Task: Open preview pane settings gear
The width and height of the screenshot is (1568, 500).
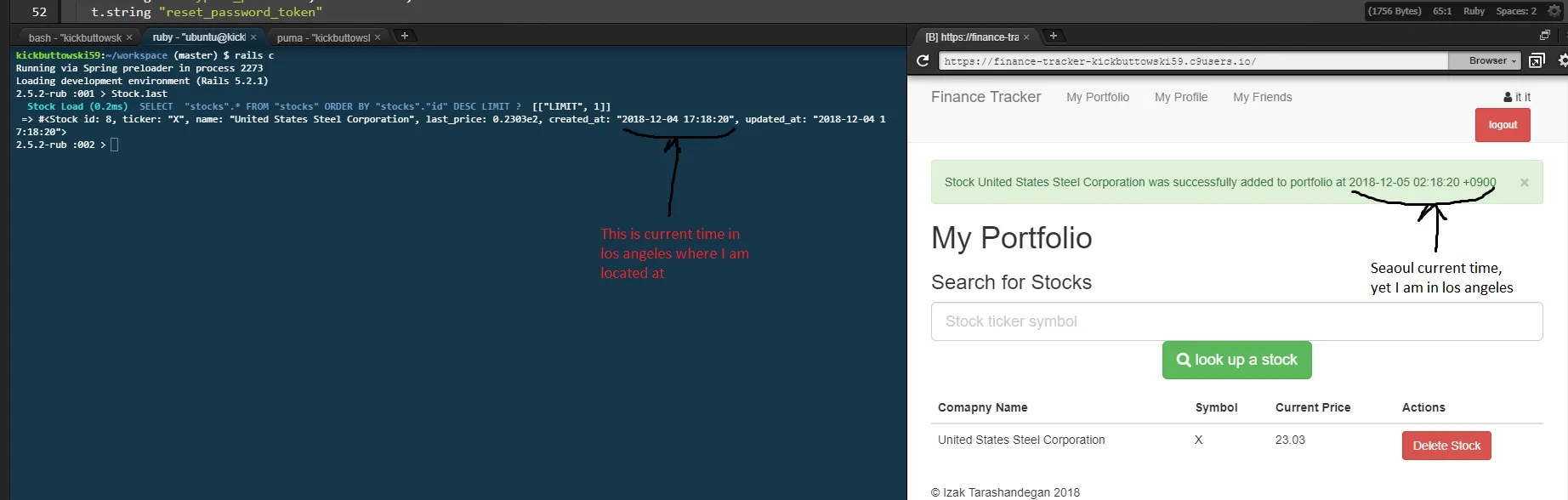Action: tap(1563, 60)
